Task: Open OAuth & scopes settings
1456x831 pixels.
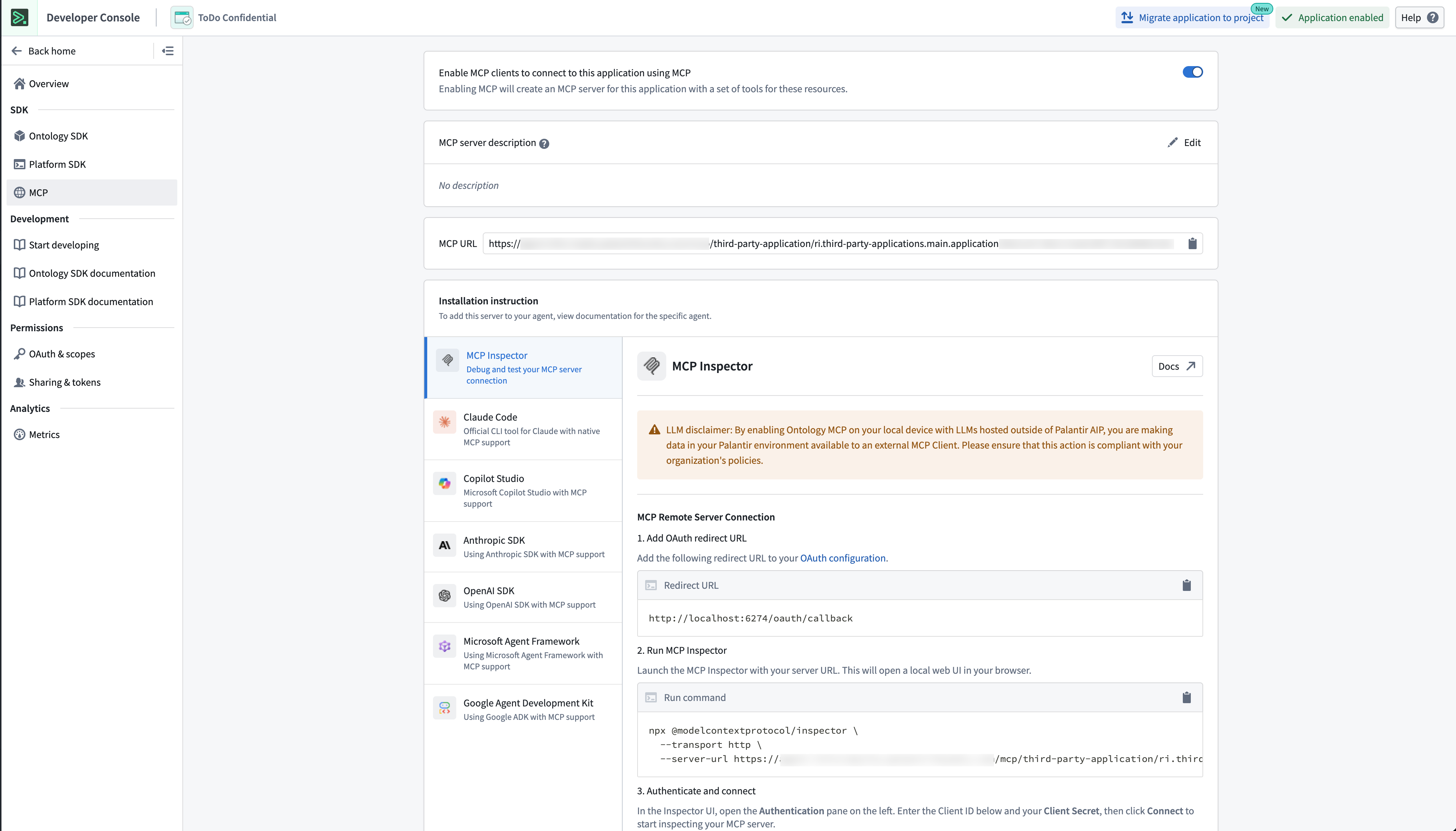Action: (x=92, y=354)
